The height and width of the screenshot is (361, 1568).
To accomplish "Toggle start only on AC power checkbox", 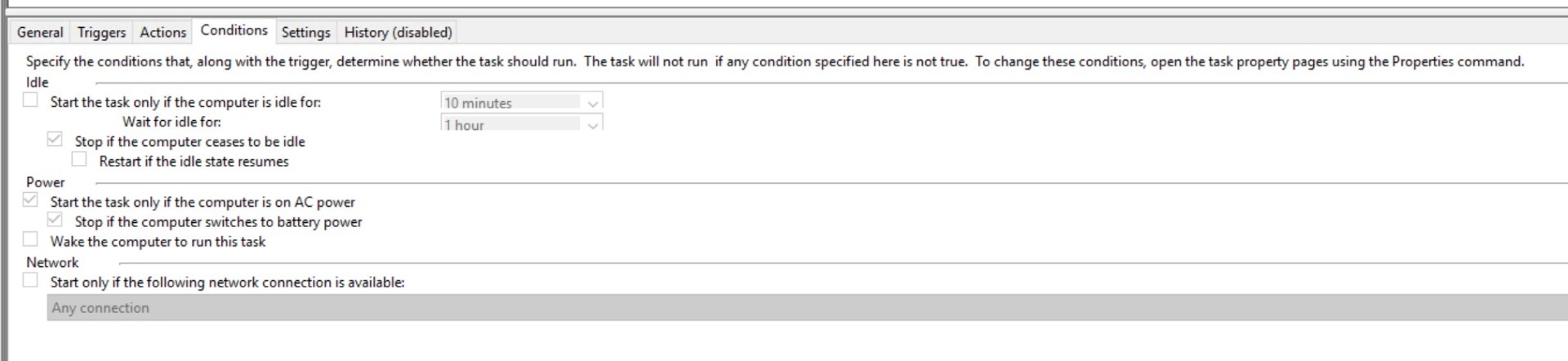I will point(31,200).
